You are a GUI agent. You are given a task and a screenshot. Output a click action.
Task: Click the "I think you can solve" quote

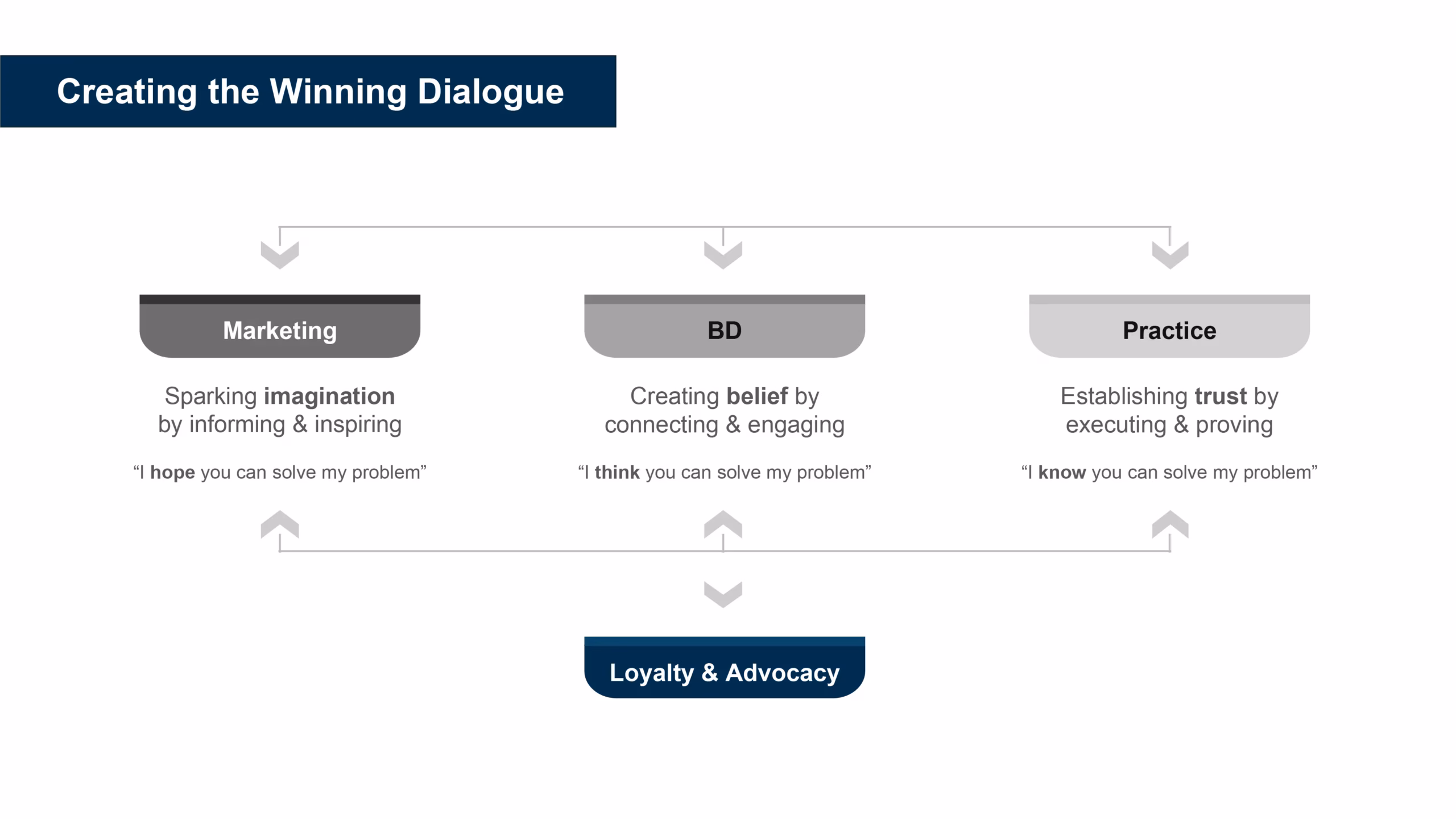[725, 472]
